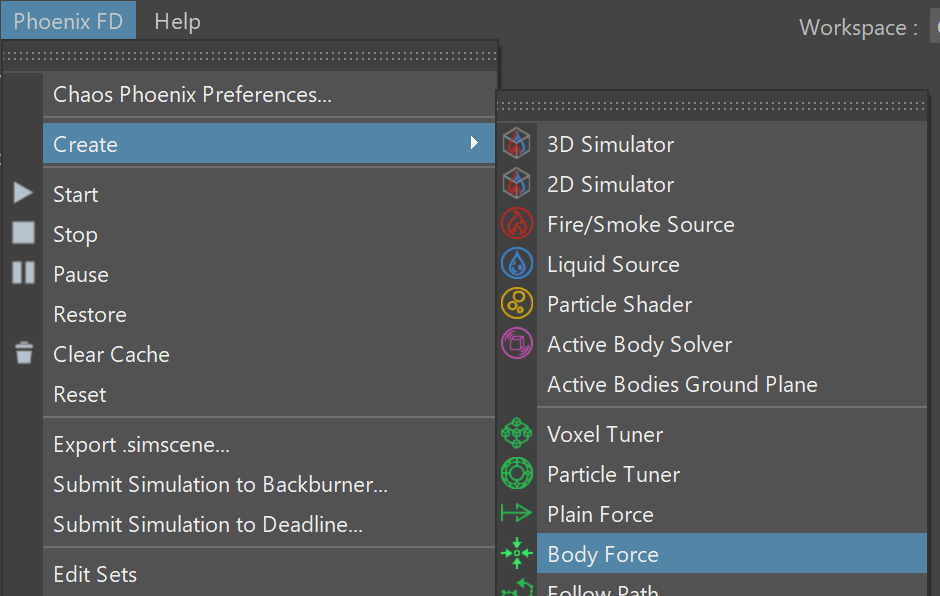Expand the Create submenu arrow
Screen dimensions: 940x596
pos(474,143)
